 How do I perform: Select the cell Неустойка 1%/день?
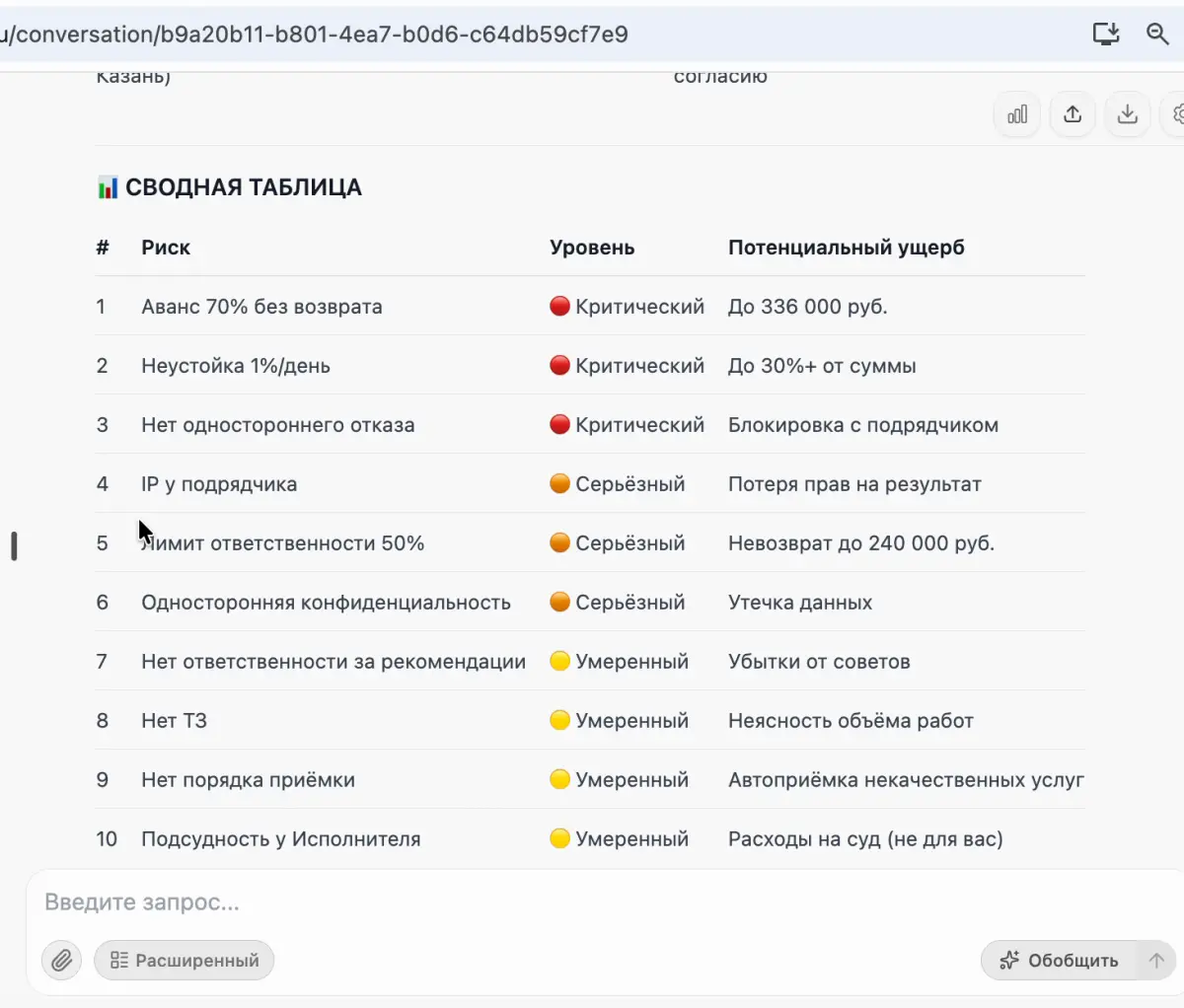pos(236,366)
